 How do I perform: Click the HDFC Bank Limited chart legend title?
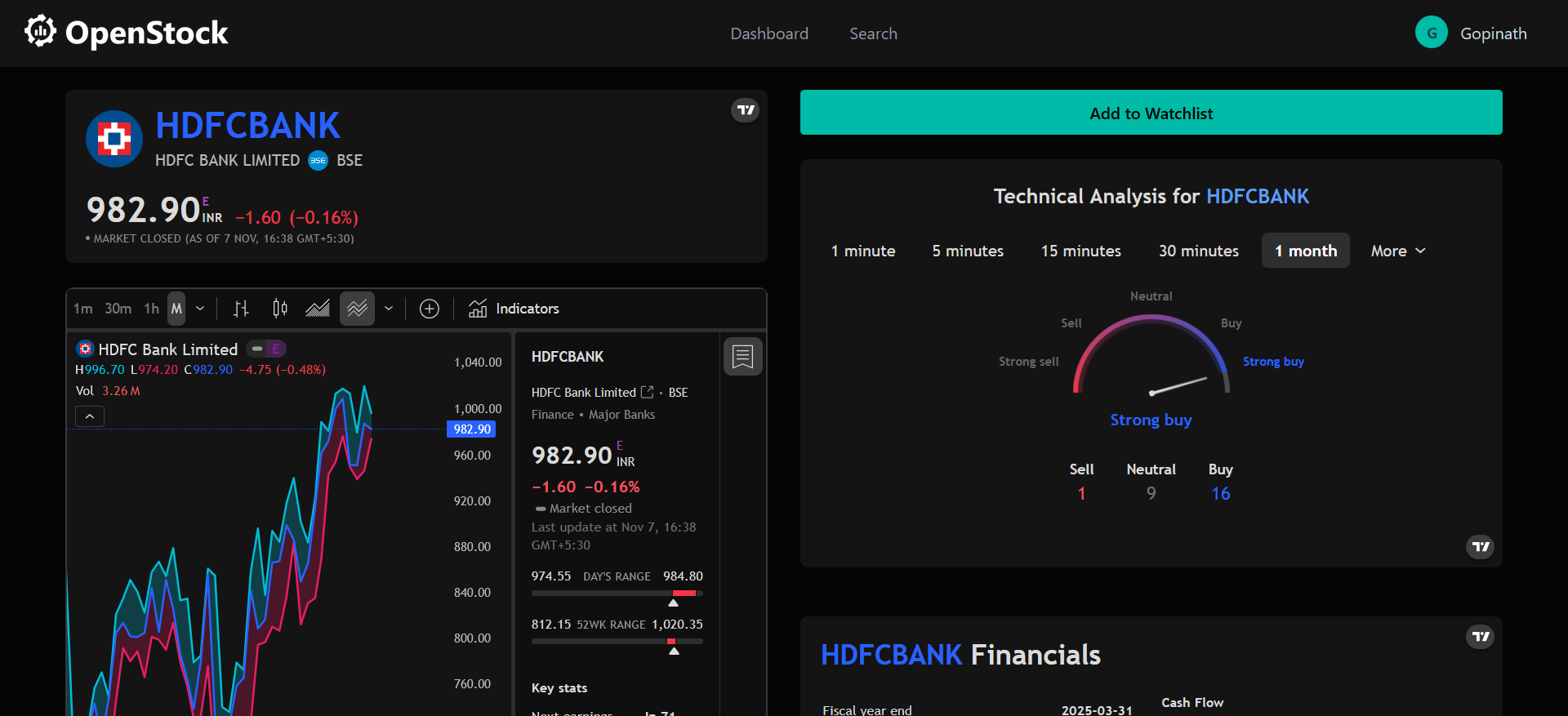tap(168, 349)
